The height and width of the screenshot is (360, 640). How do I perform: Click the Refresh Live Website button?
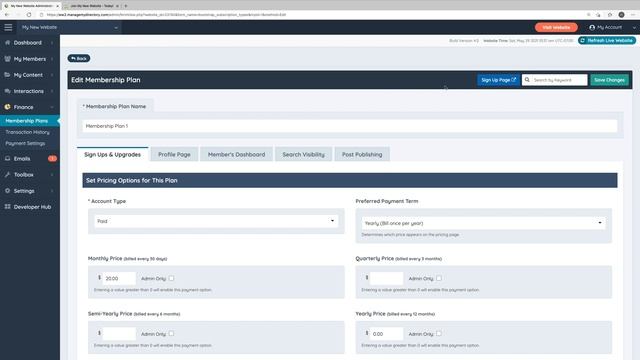tap(607, 40)
